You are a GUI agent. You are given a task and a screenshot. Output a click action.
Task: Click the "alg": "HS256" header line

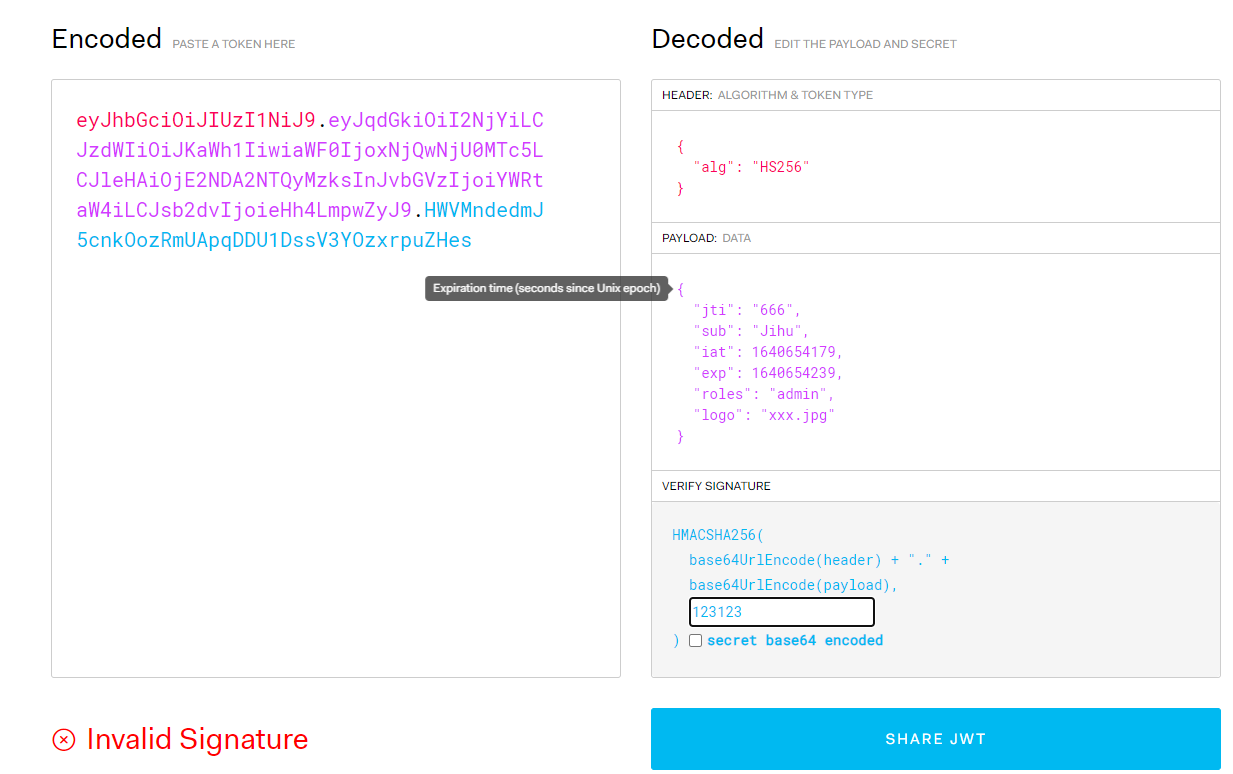[751, 167]
